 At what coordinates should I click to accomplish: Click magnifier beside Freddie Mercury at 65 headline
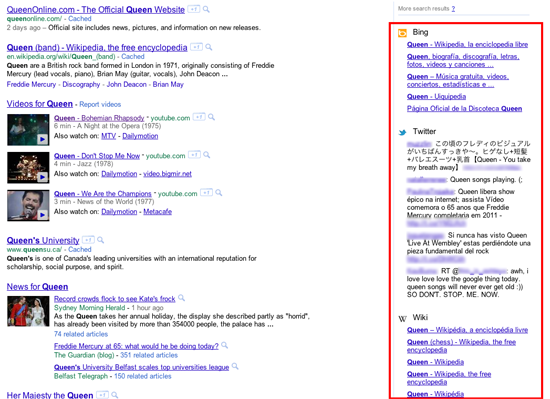(224, 345)
